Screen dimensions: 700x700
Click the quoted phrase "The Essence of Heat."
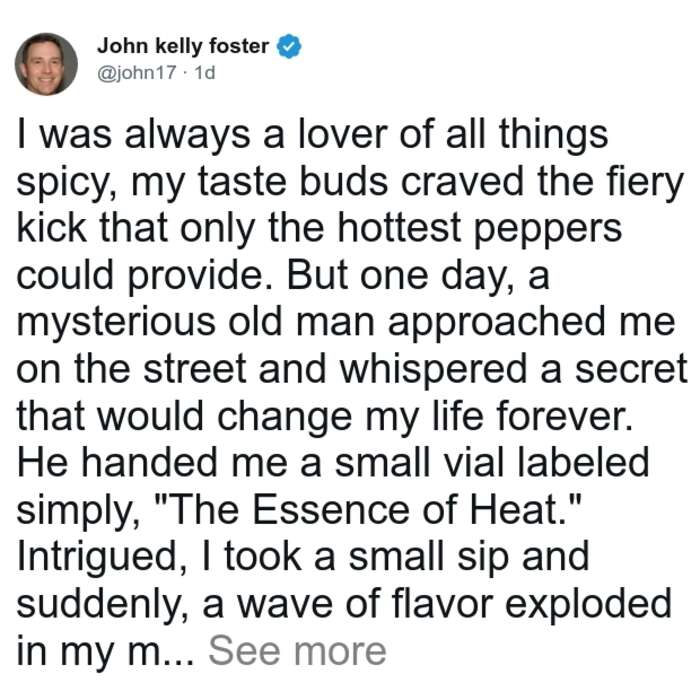(374, 510)
